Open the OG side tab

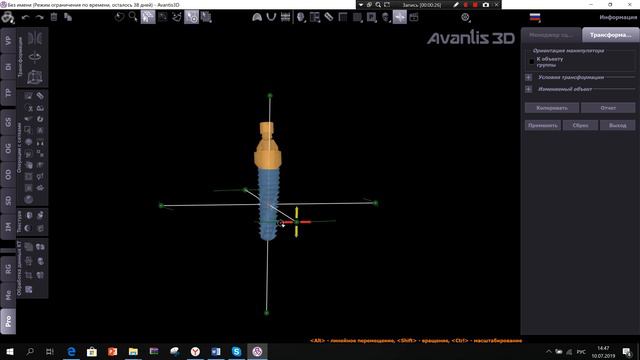point(8,149)
